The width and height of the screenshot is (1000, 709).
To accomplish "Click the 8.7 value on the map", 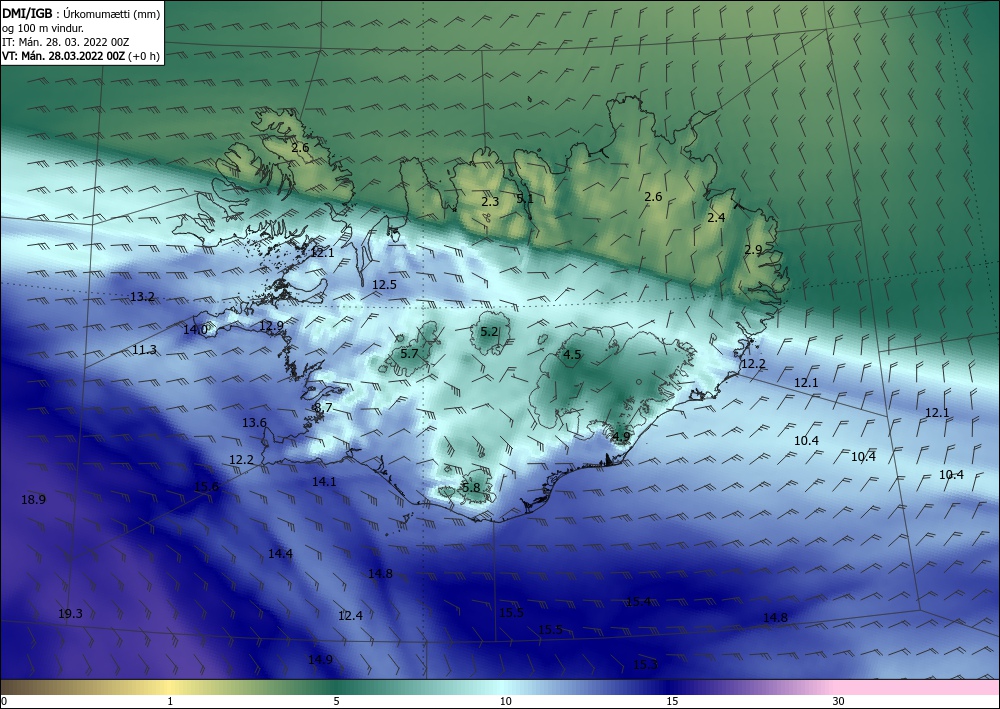I will click(323, 408).
